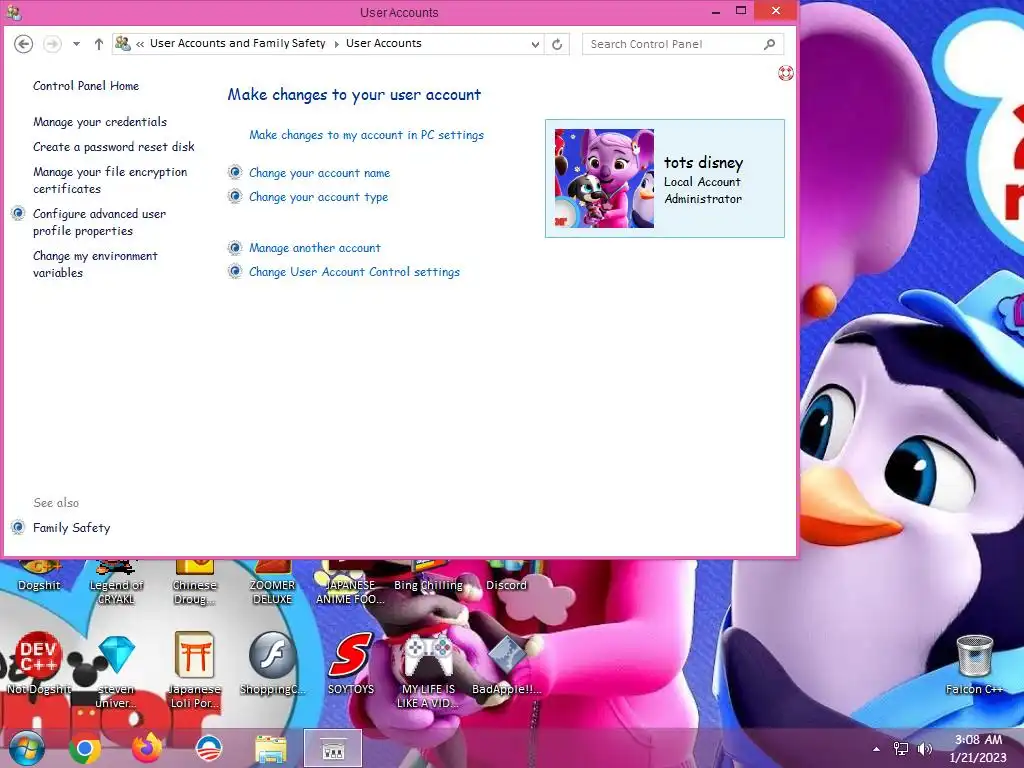Open Help via the lifebuoy icon
The image size is (1024, 768).
point(786,73)
